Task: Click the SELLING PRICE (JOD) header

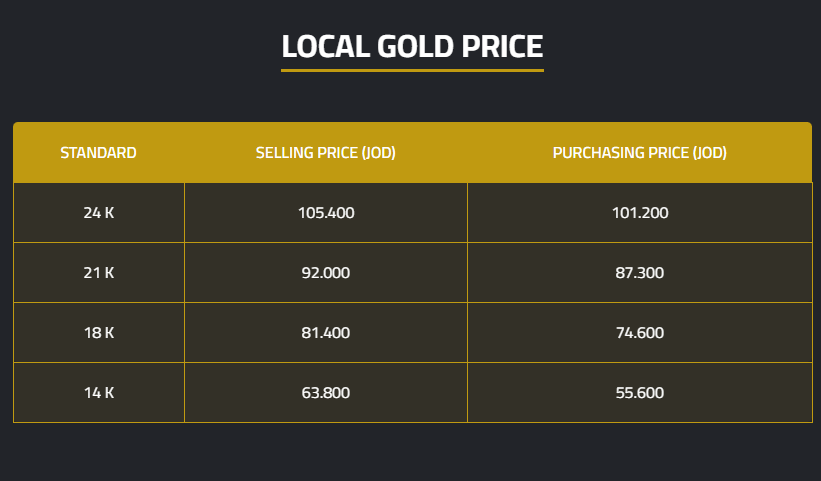Action: (326, 153)
